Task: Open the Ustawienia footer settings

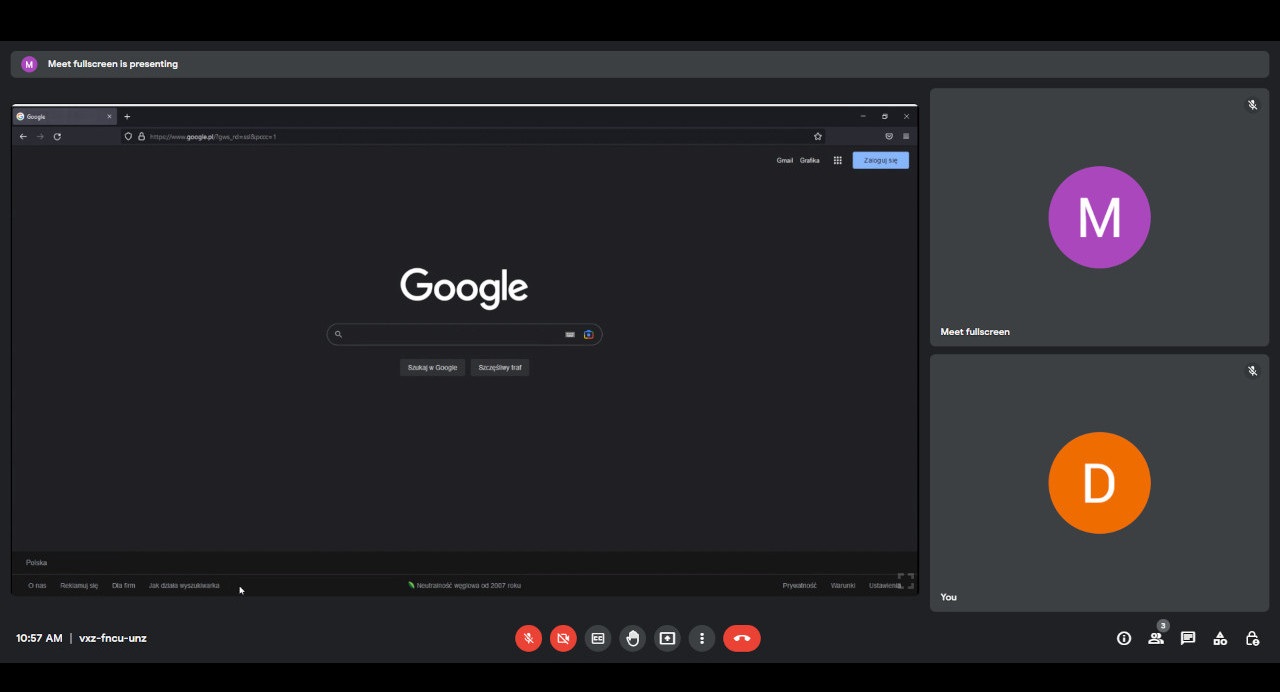Action: point(885,585)
